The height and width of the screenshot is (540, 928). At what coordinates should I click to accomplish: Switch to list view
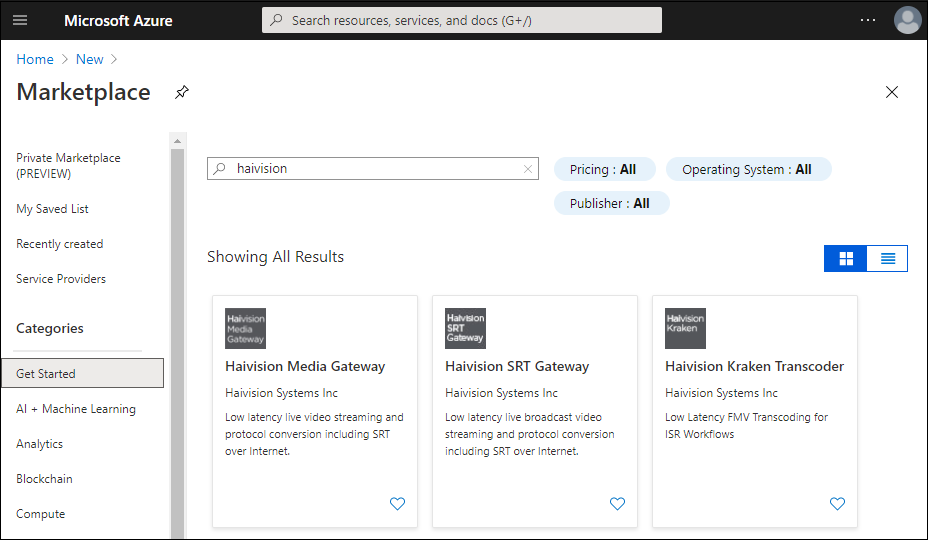[x=887, y=259]
